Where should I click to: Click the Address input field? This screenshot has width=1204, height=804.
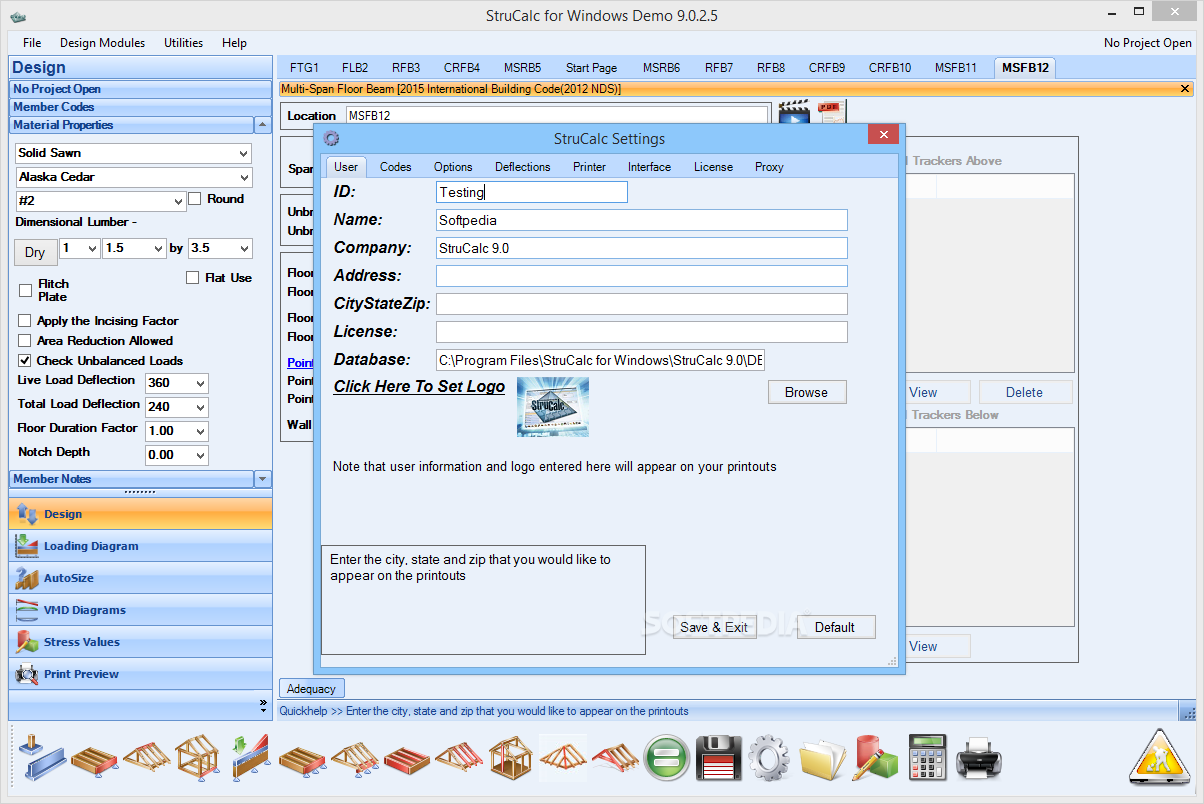click(x=642, y=276)
